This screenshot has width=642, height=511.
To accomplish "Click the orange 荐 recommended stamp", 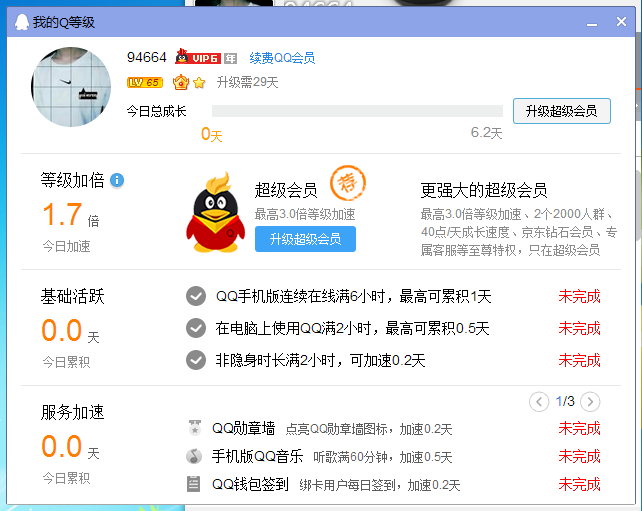I will 348,183.
